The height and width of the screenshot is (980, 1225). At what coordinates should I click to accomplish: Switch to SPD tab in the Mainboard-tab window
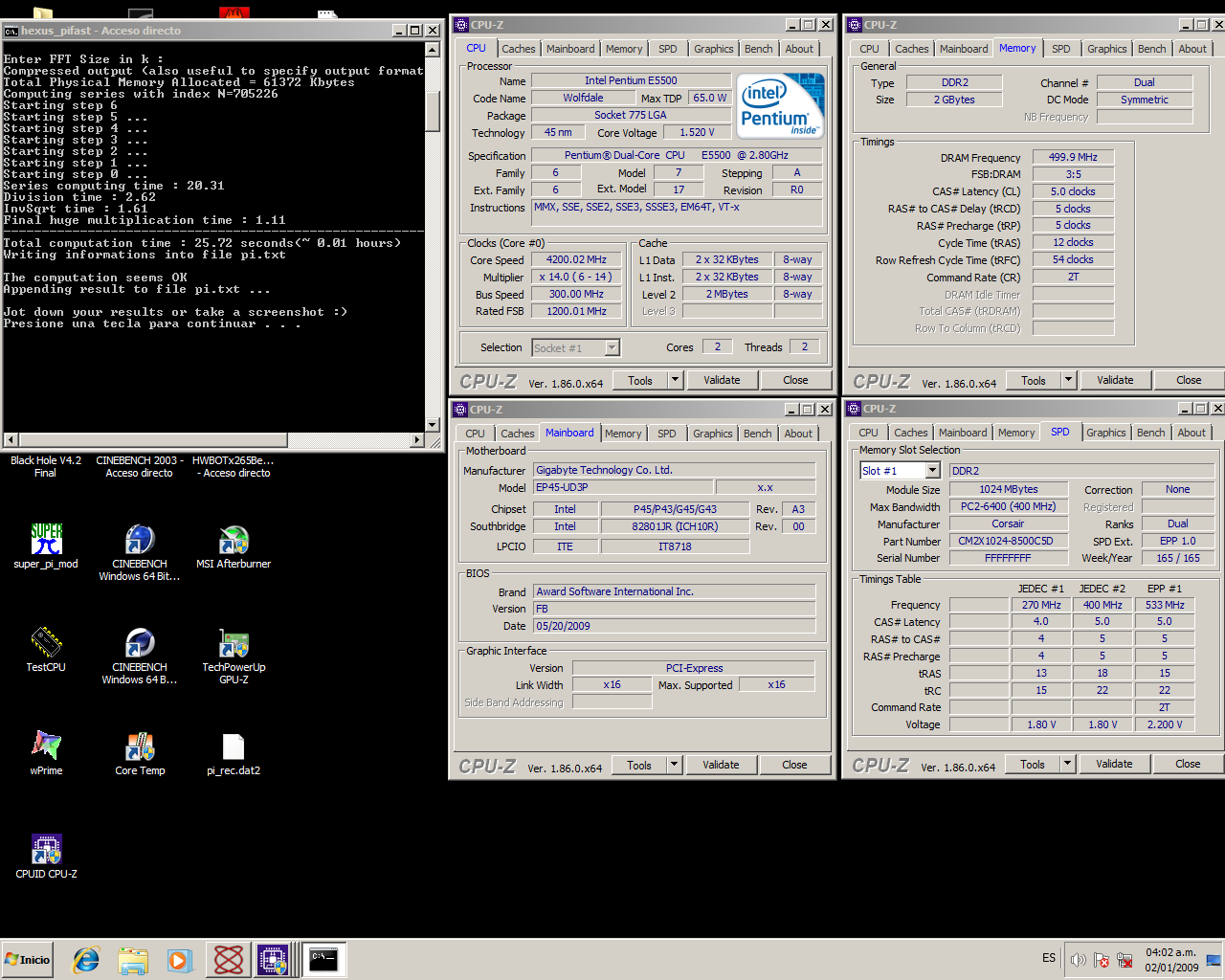tap(667, 434)
